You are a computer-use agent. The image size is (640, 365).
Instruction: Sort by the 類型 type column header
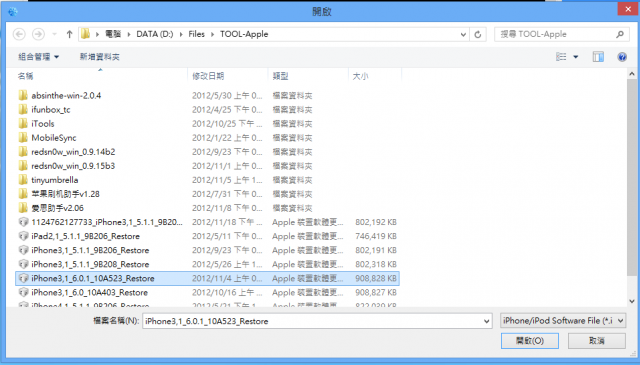pyautogui.click(x=280, y=76)
